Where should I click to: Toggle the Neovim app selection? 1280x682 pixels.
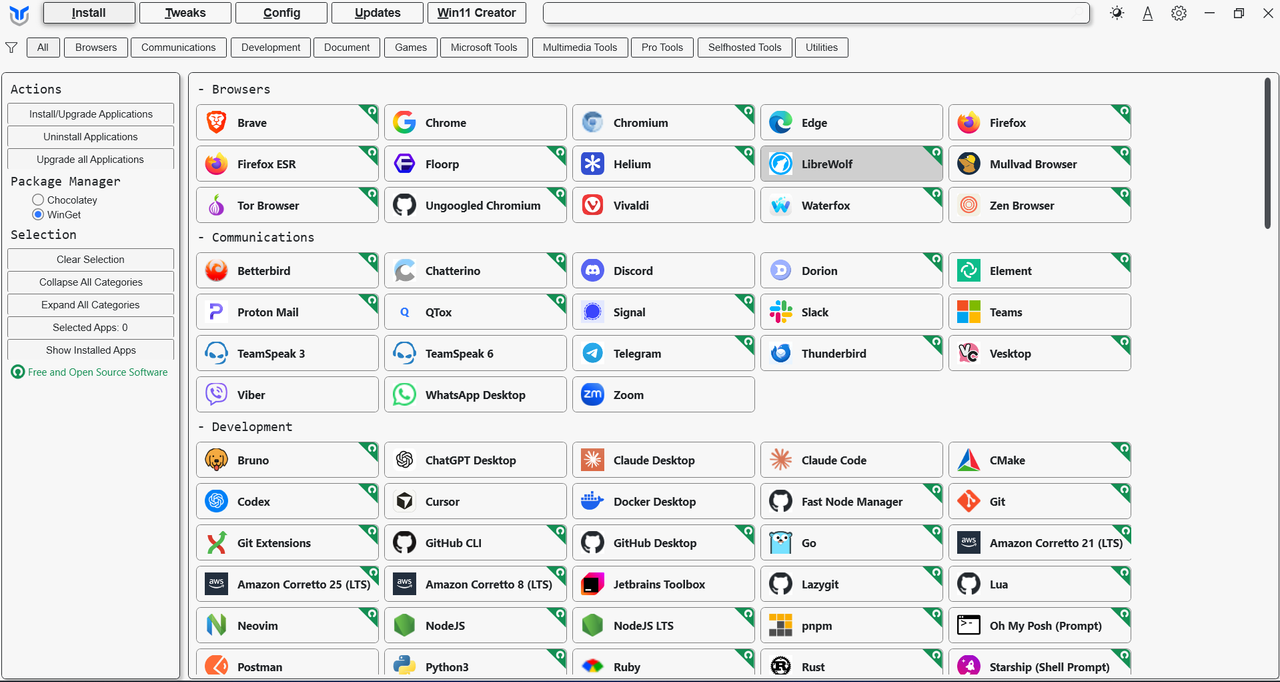tap(287, 626)
